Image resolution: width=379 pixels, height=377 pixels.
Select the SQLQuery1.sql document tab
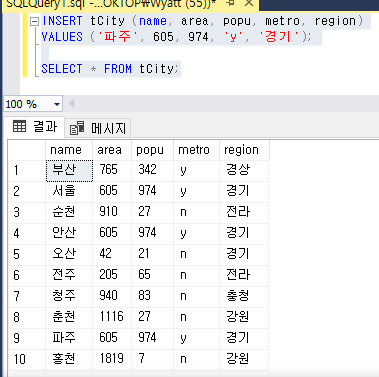click(112, 4)
